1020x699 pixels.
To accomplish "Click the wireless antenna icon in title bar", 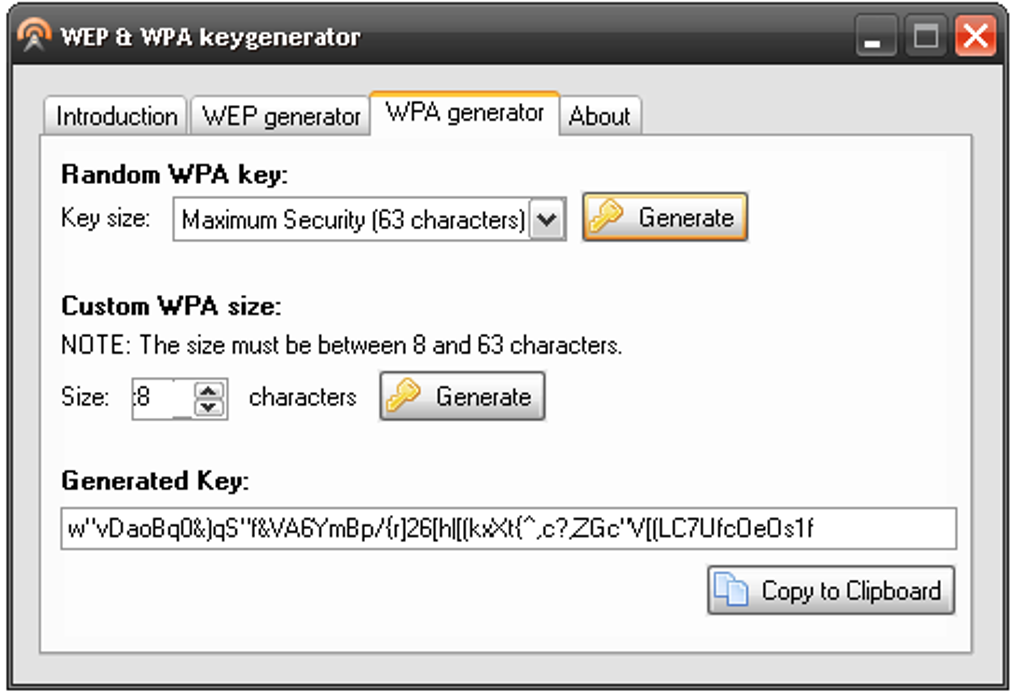I will click(34, 37).
